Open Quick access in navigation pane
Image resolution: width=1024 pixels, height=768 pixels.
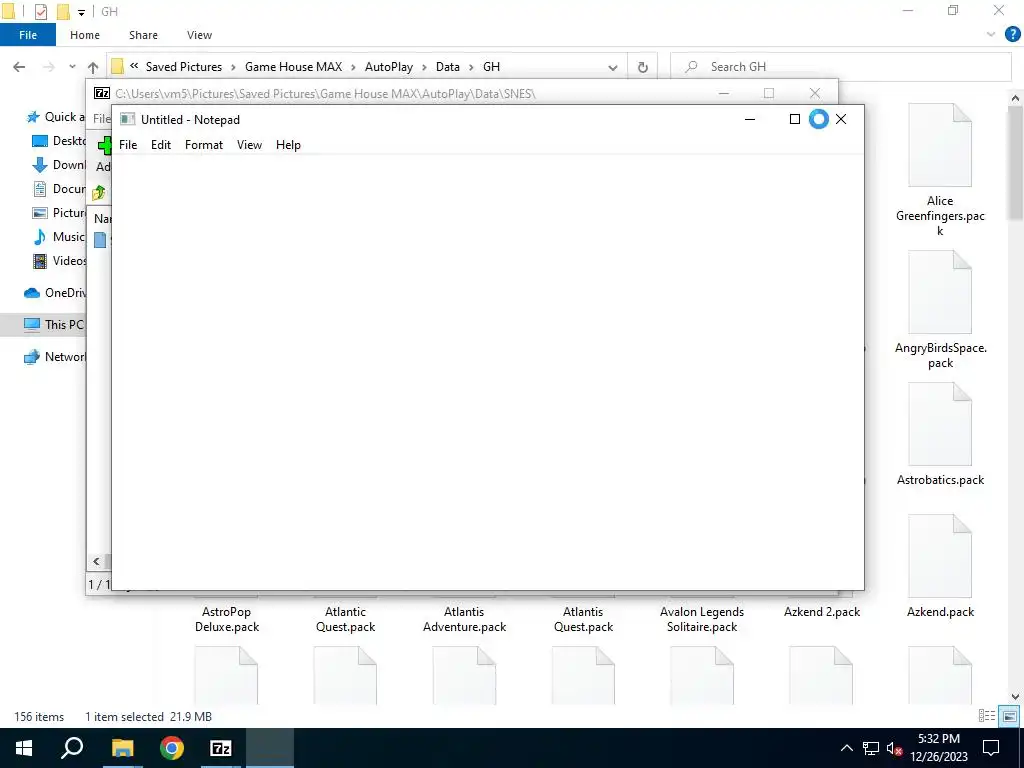pyautogui.click(x=56, y=117)
